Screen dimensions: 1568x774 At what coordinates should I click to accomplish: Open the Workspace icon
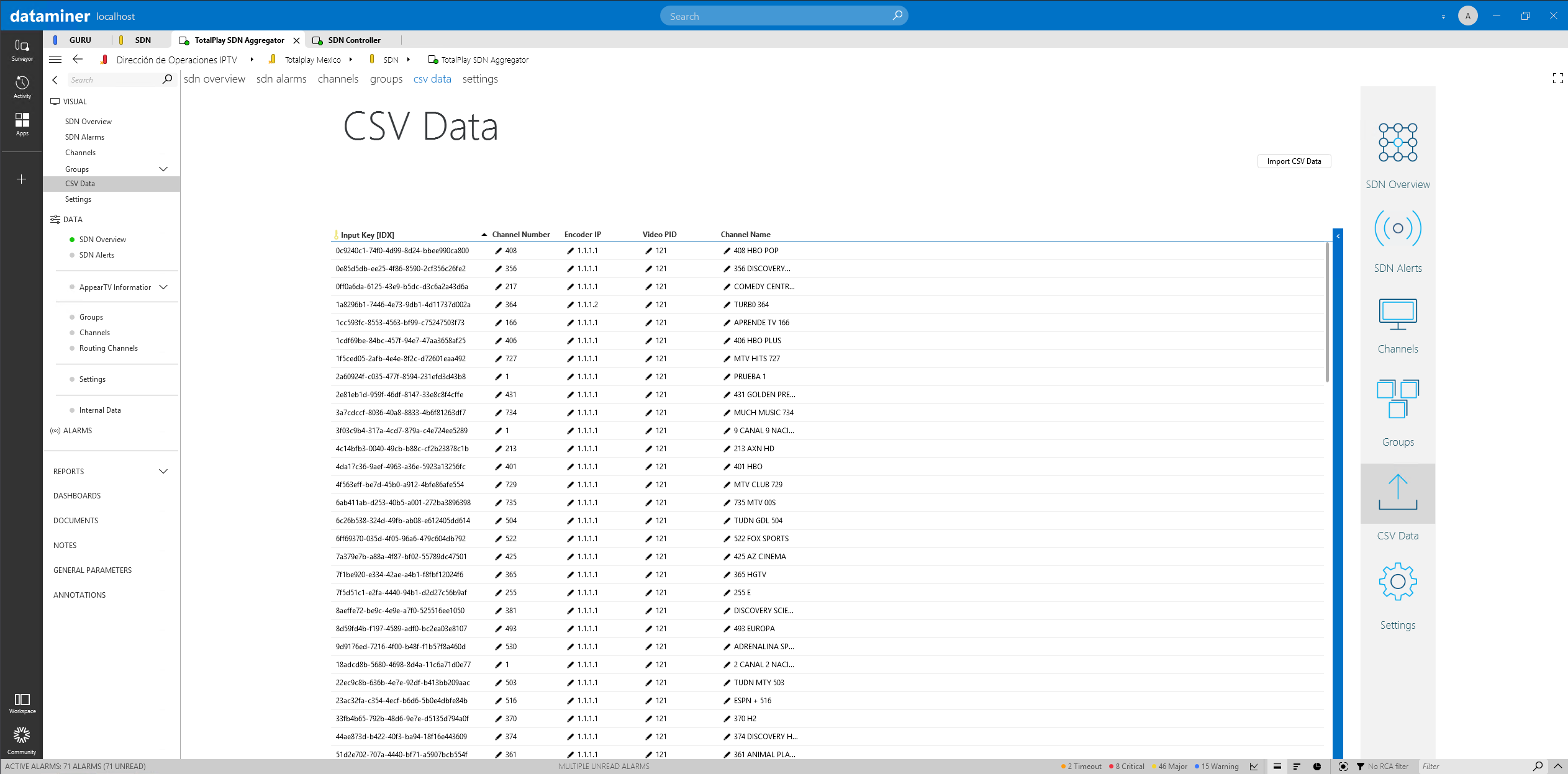point(22,703)
